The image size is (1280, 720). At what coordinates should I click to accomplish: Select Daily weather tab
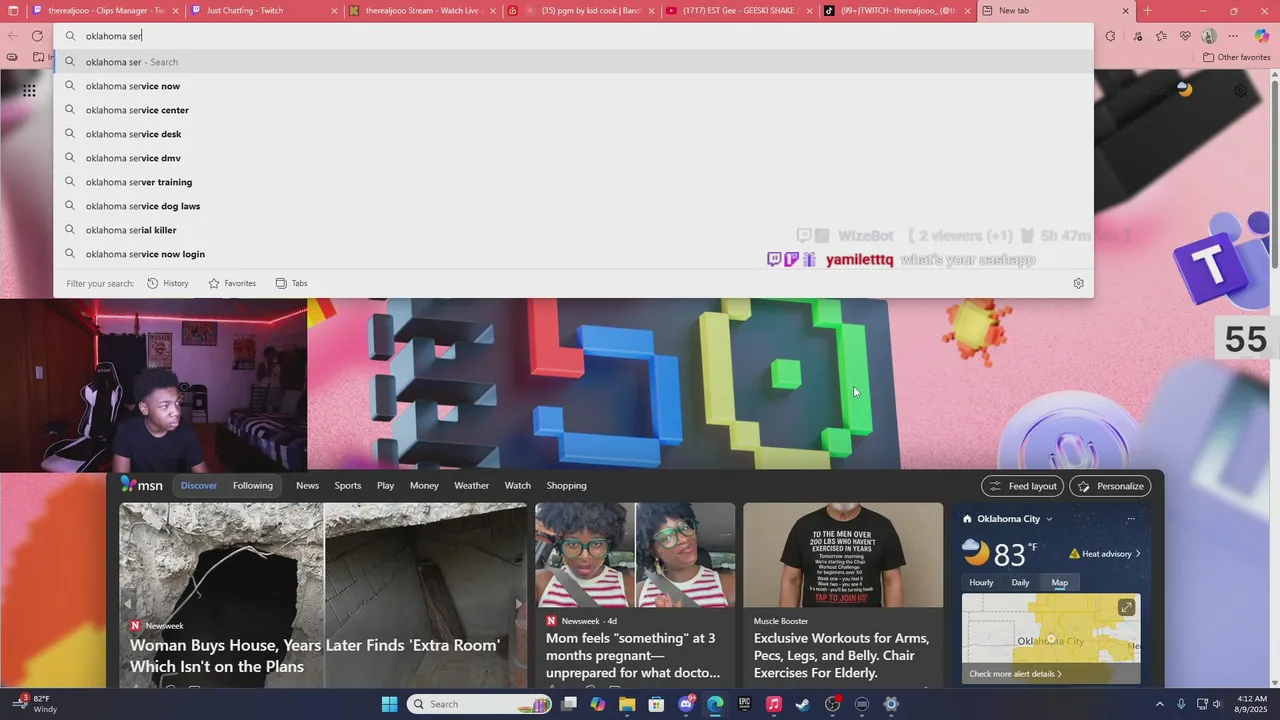1020,583
